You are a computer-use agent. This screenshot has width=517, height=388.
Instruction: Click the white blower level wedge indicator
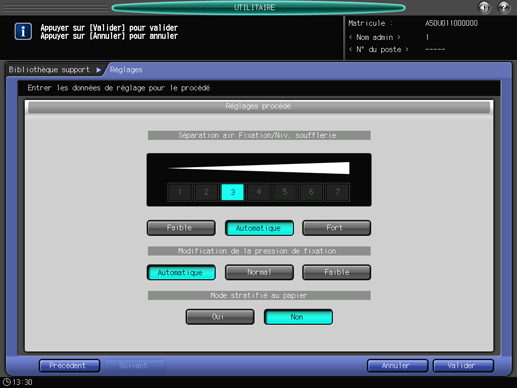coord(259,168)
